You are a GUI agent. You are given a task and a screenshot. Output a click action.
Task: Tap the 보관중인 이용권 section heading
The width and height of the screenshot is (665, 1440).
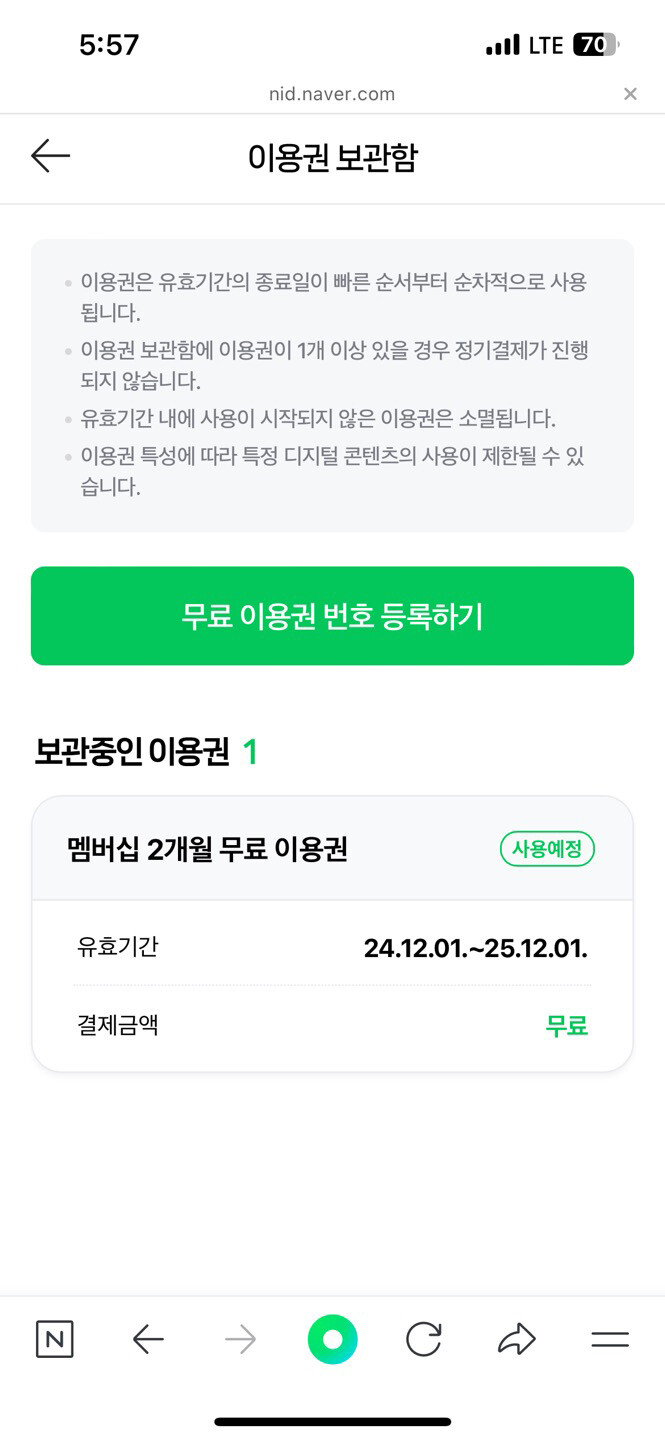[132, 752]
